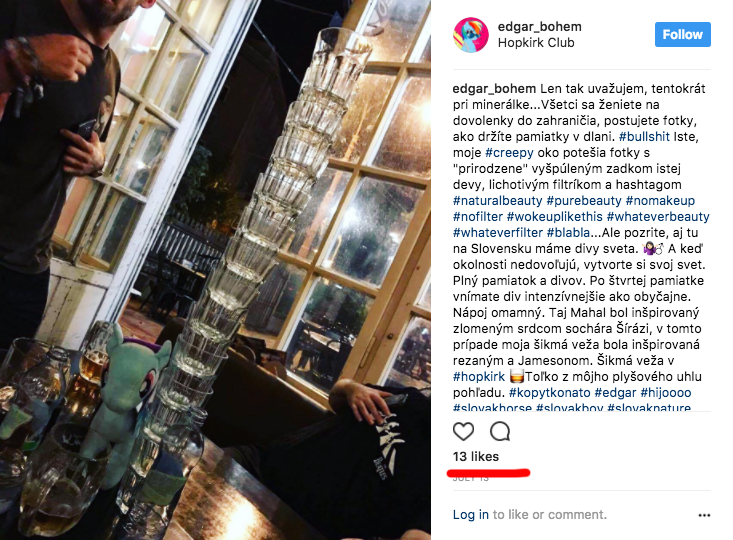Like the post with heart icon
This screenshot has width=733, height=540.
pos(463,432)
